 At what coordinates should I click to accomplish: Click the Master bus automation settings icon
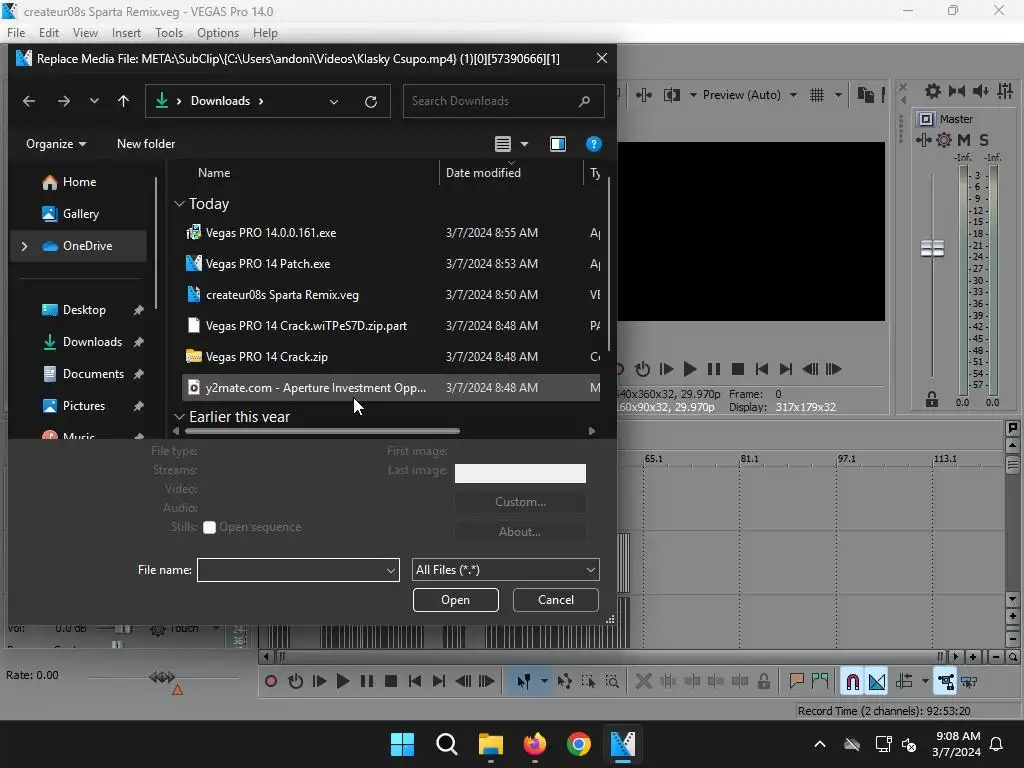click(x=944, y=139)
